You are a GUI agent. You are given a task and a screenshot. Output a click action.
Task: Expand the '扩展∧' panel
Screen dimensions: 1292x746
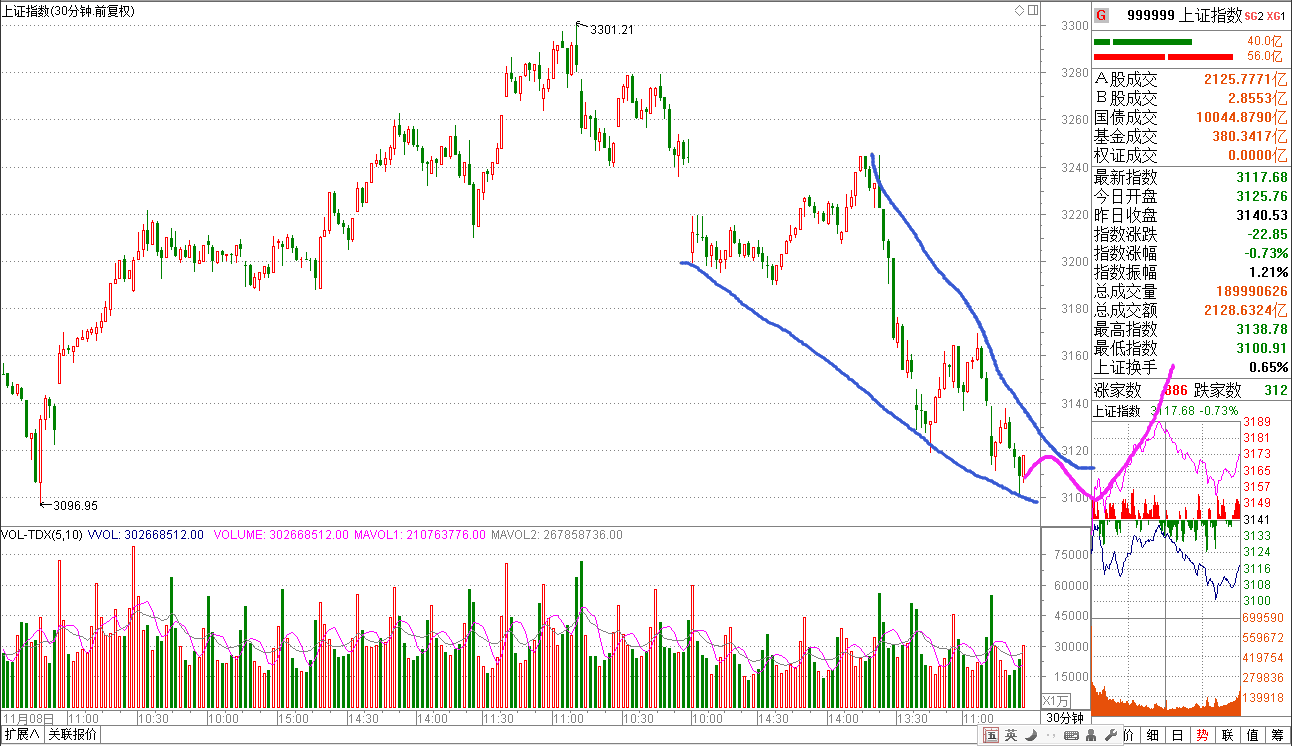coord(21,735)
